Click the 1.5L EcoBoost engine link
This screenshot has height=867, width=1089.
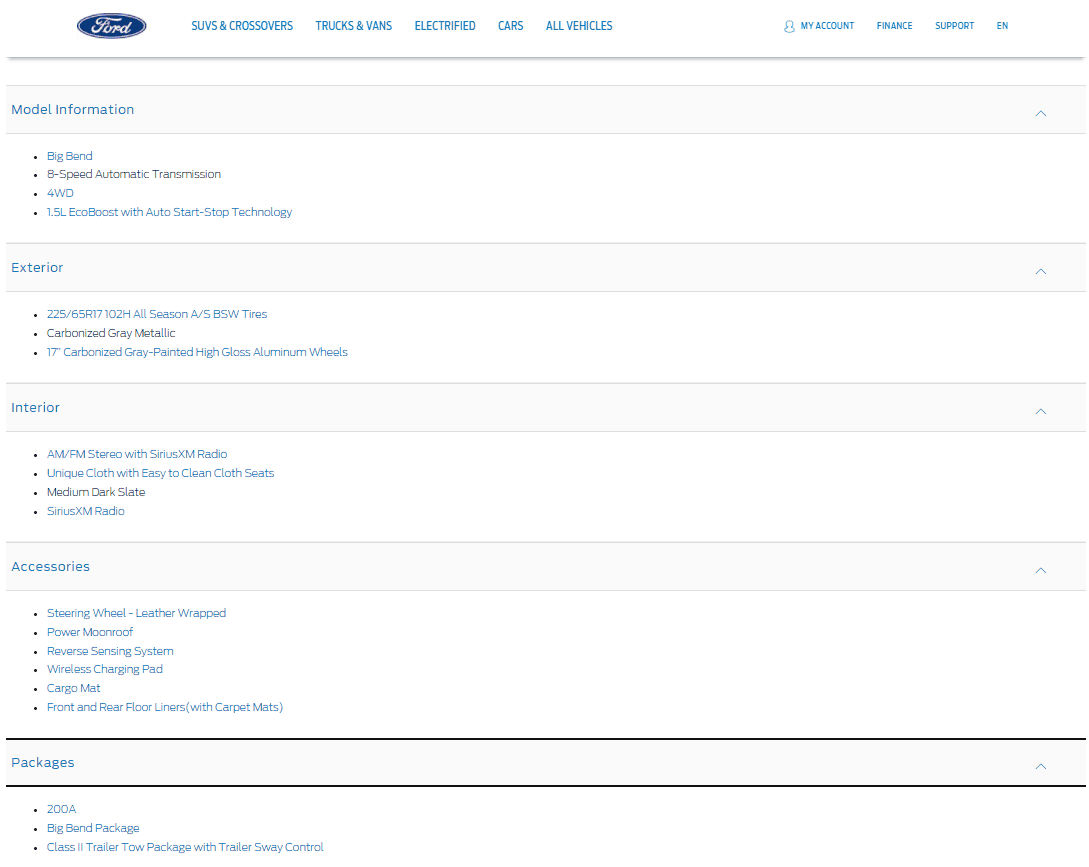[169, 212]
